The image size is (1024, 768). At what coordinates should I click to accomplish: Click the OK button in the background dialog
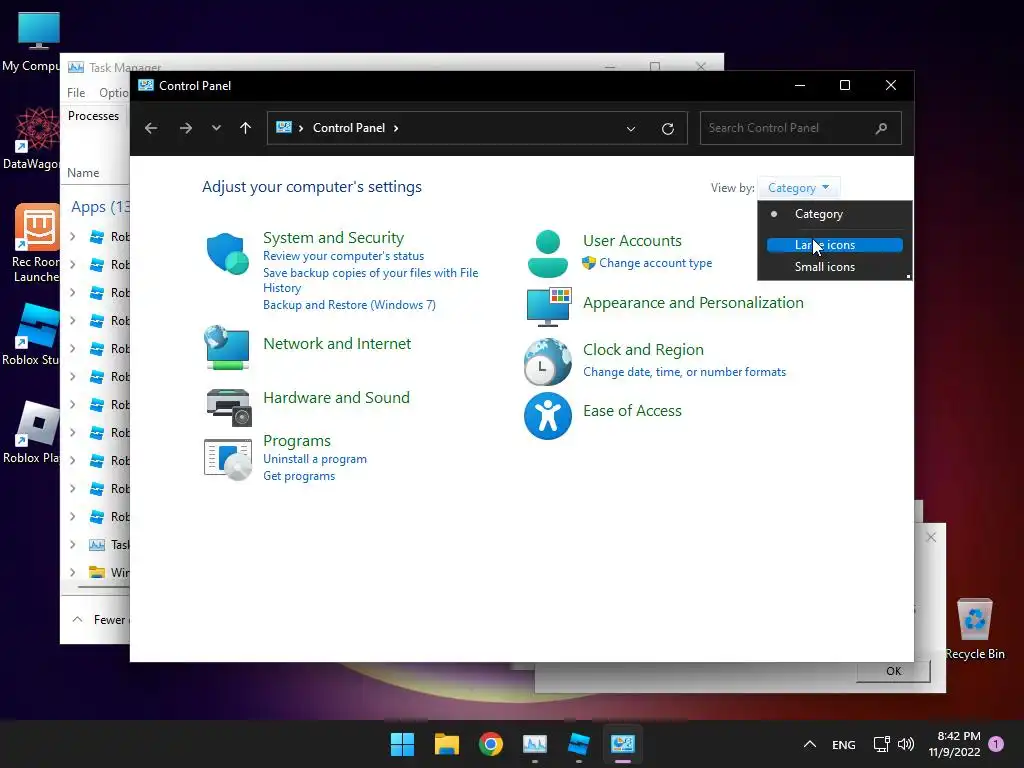coord(893,671)
